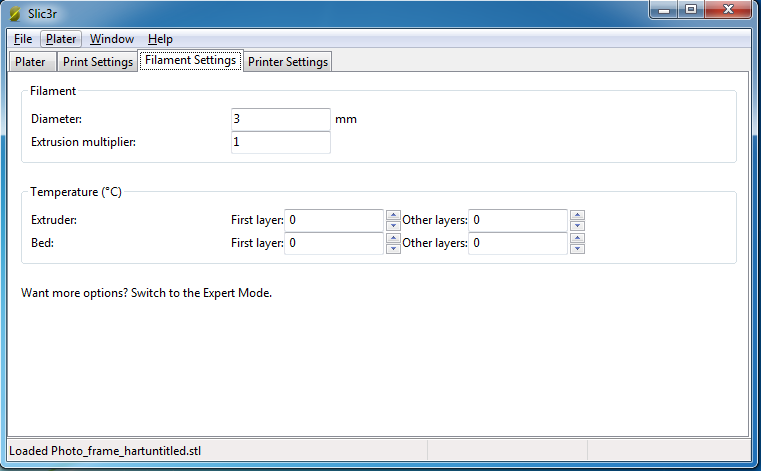The image size is (761, 471).
Task: Open the Window menu
Action: point(112,39)
